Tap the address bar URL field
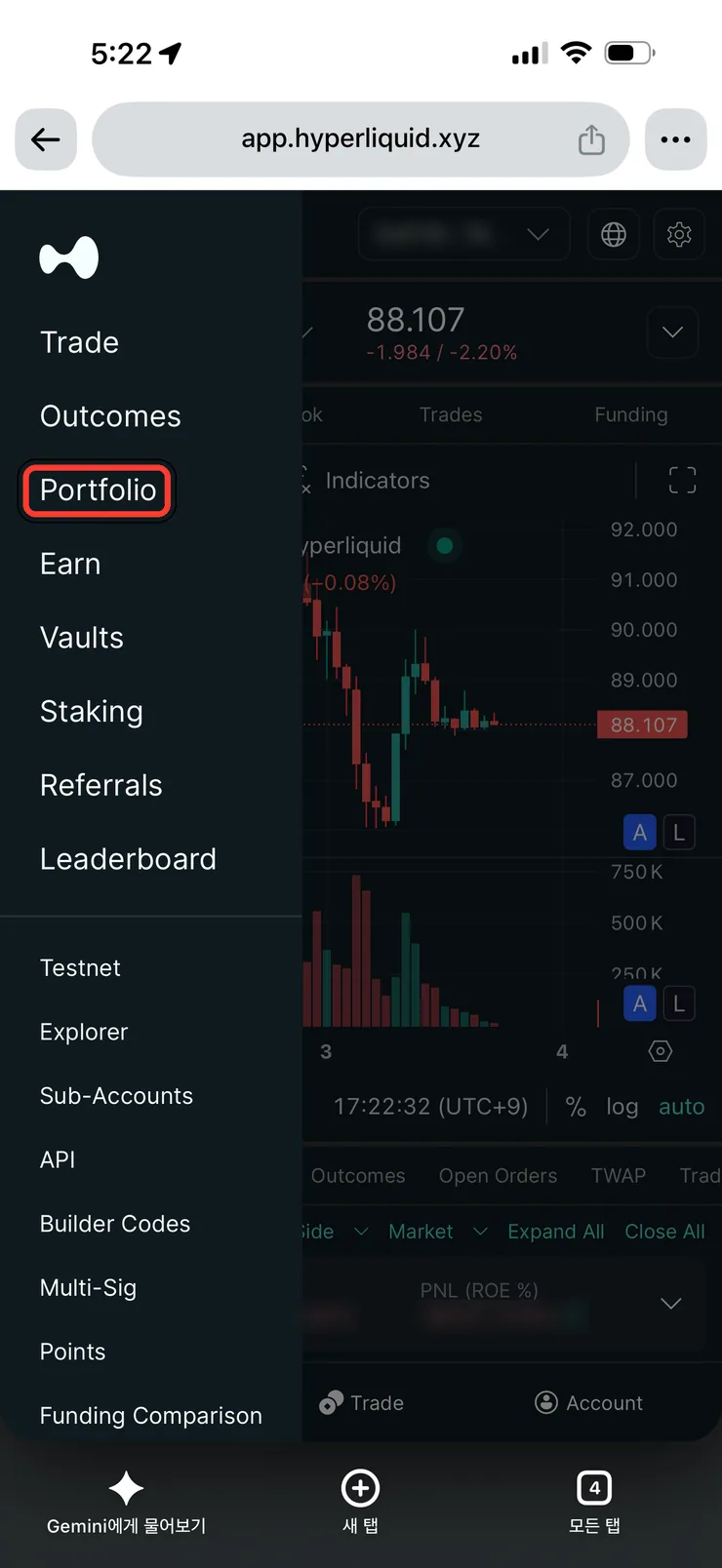Viewport: 722px width, 1568px height. tap(361, 139)
